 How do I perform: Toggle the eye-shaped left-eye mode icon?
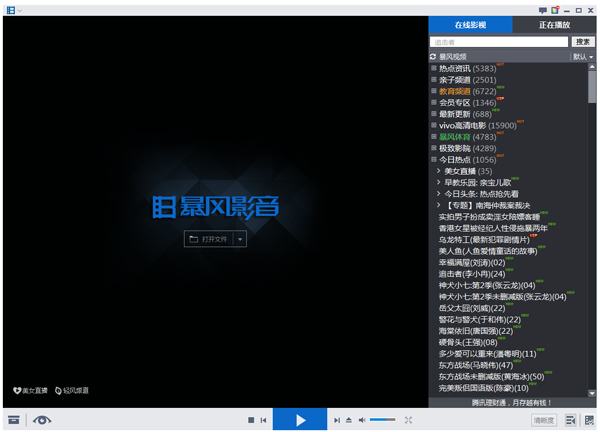coord(42,420)
